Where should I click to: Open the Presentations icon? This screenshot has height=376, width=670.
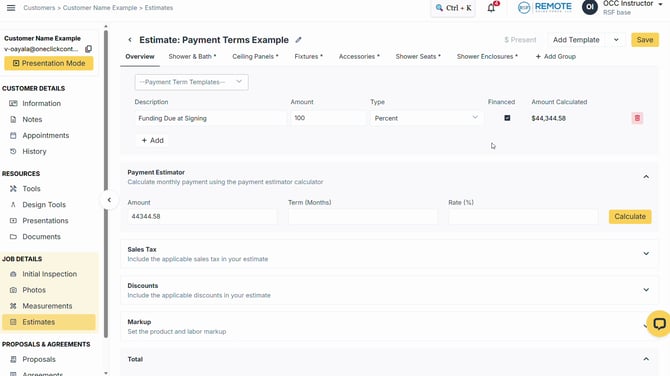pyautogui.click(x=13, y=220)
